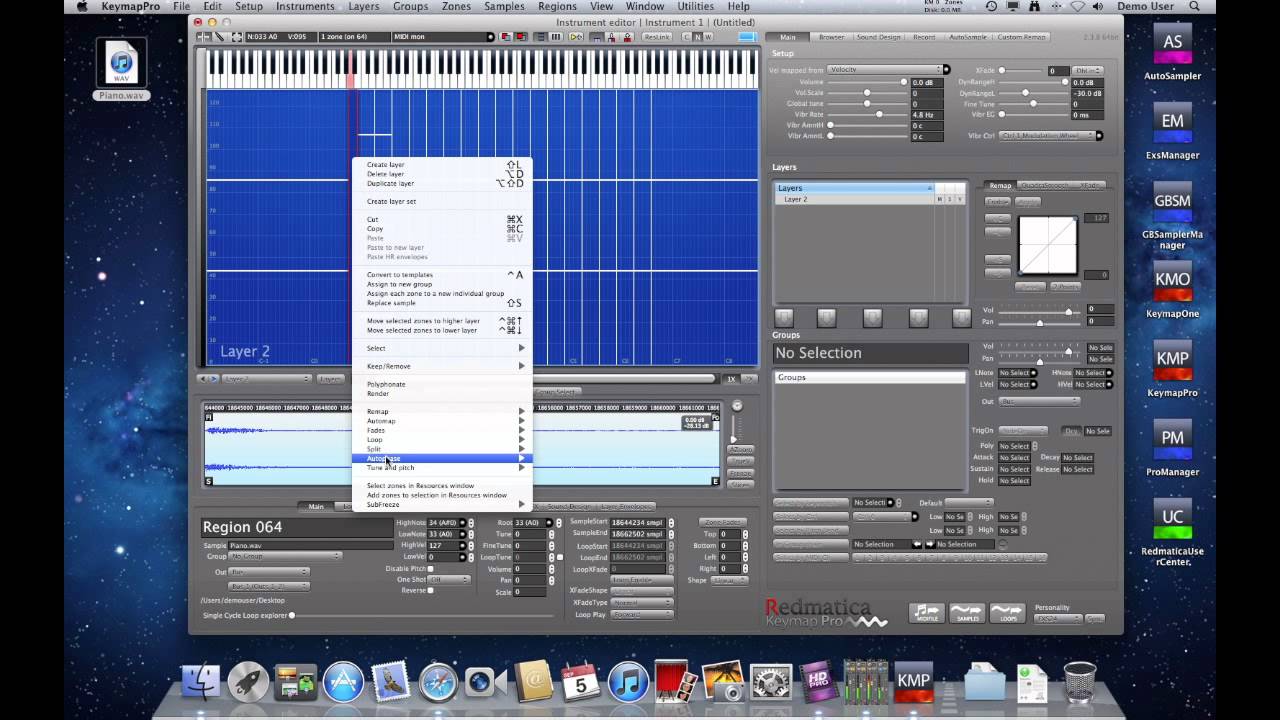
Task: Choose Duplicate layer from context menu
Action: tap(442, 183)
